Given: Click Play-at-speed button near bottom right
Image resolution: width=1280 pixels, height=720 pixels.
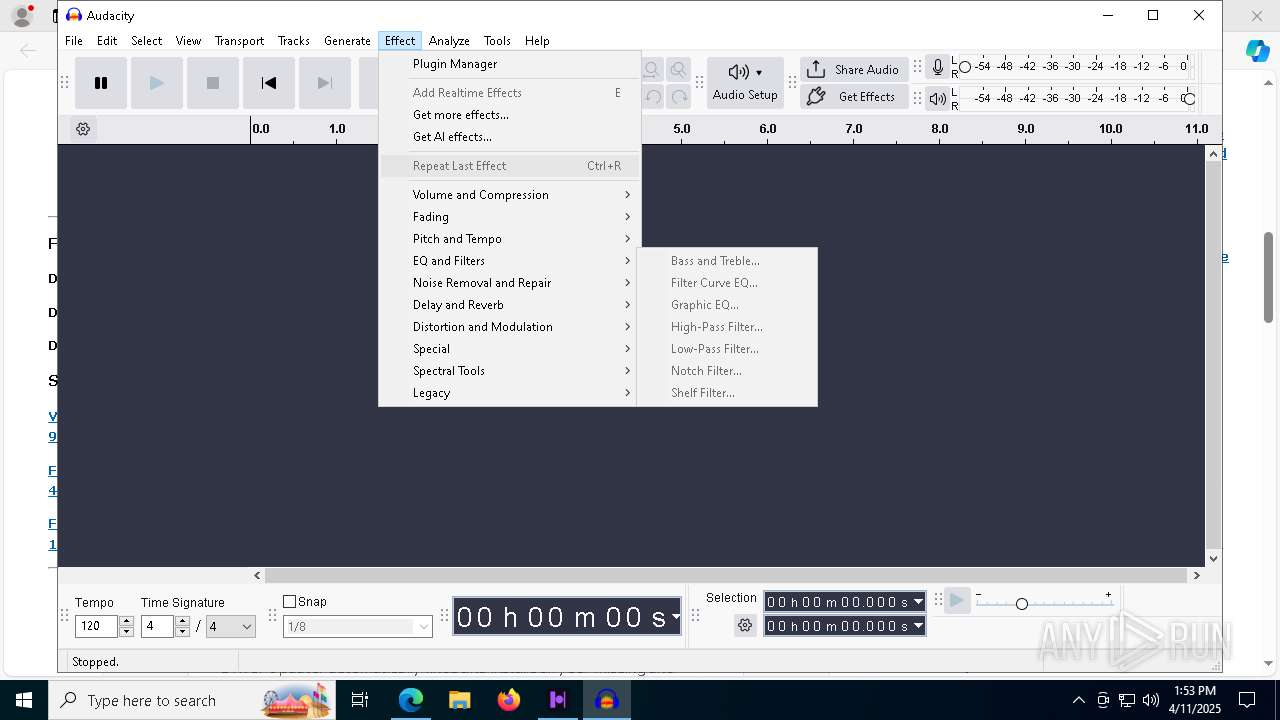Looking at the screenshot, I should pos(957,600).
